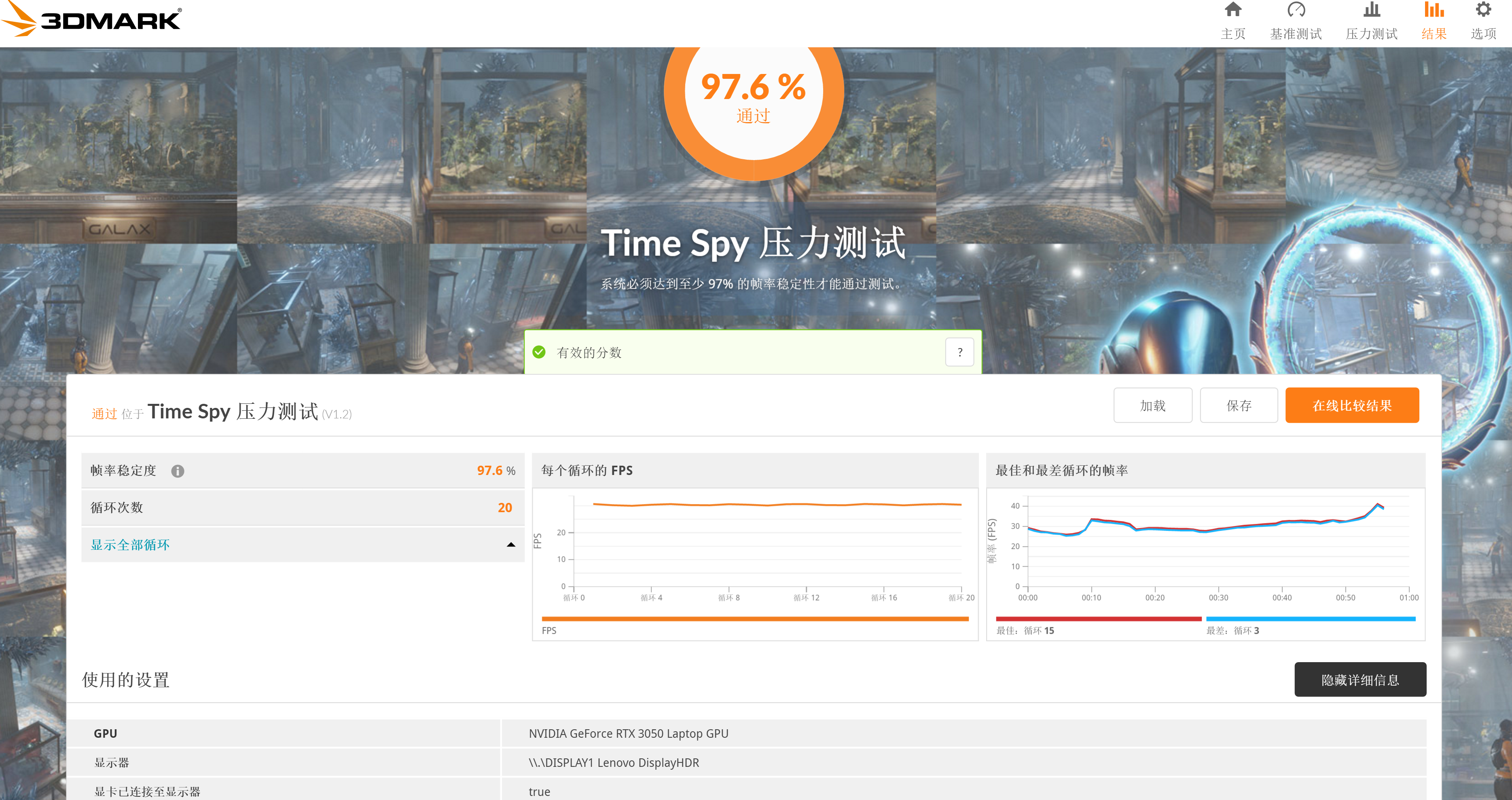The width and height of the screenshot is (1512, 800).
Task: Click 隐藏详细信息 button
Action: point(1360,680)
